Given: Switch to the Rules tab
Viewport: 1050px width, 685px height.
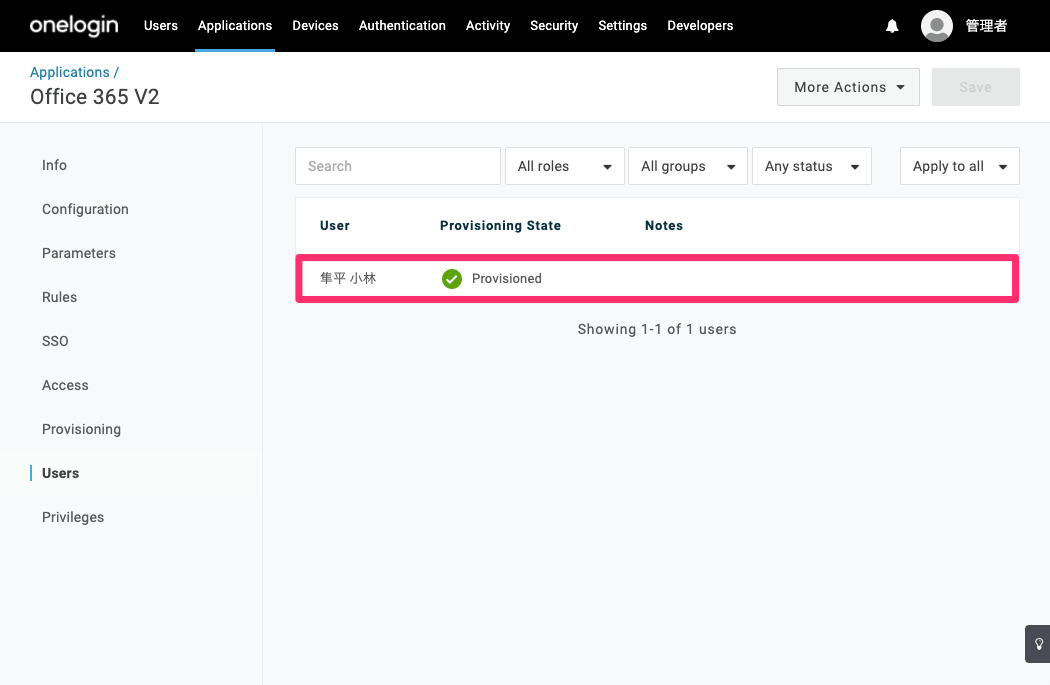Looking at the screenshot, I should point(60,297).
